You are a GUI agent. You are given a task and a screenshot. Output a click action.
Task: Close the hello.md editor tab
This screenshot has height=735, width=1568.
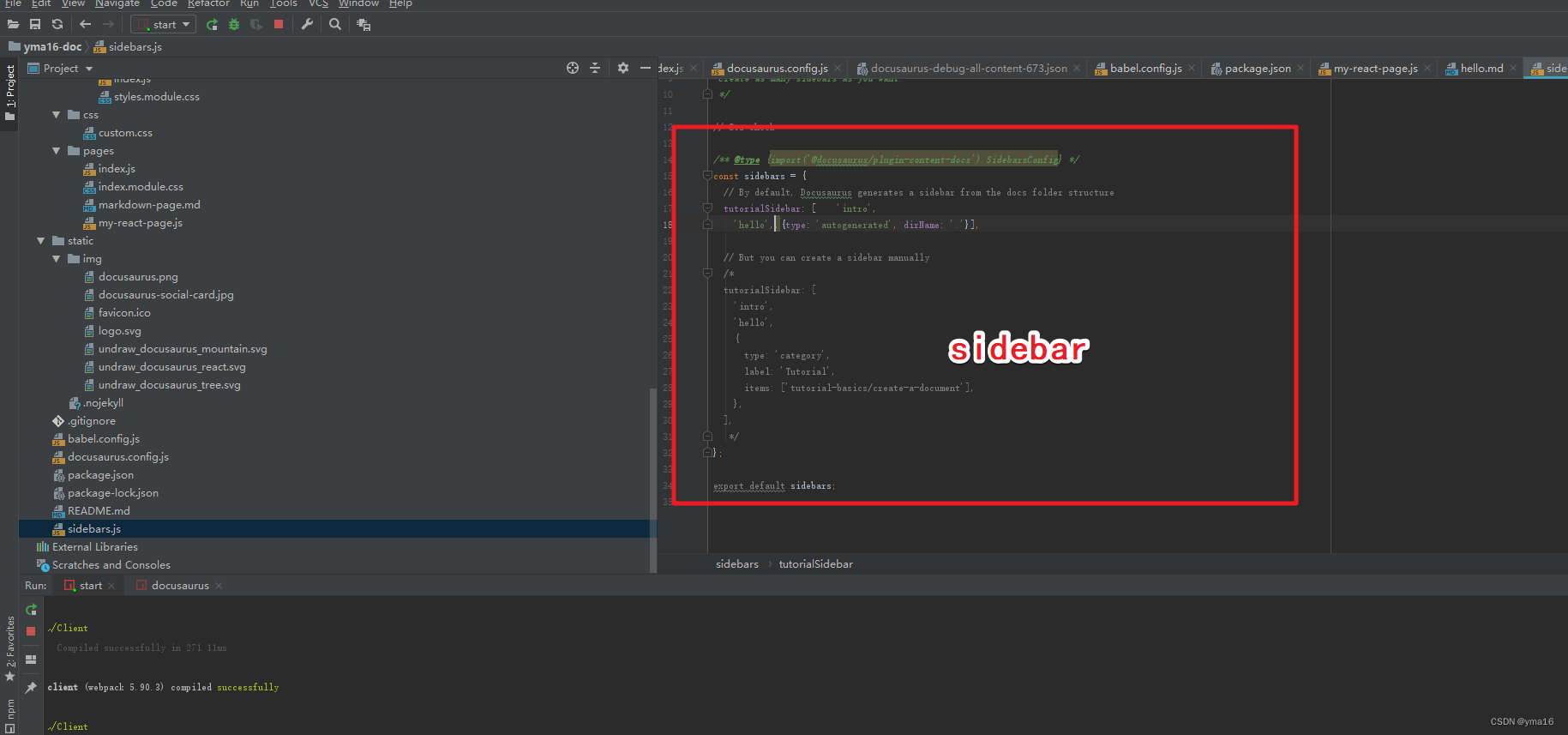tap(1513, 69)
